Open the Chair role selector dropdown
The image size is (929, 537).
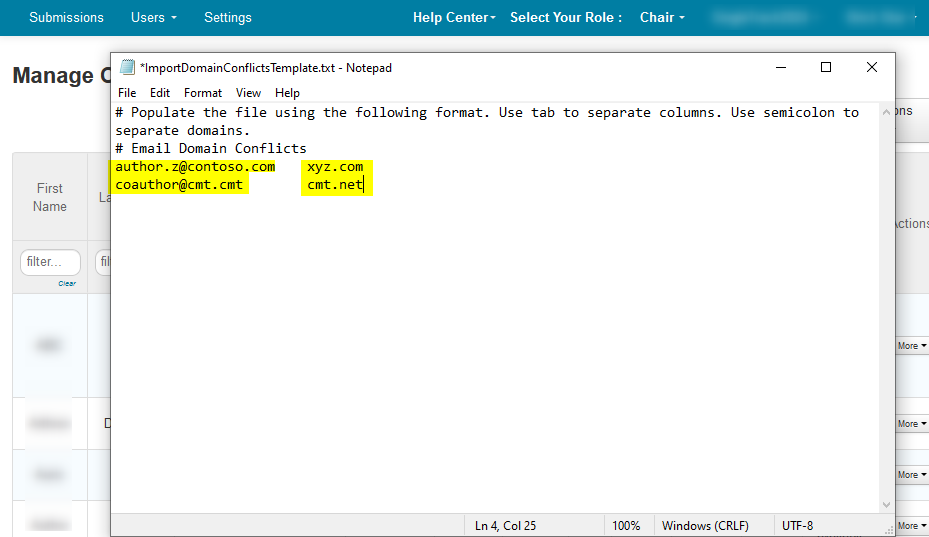[662, 17]
